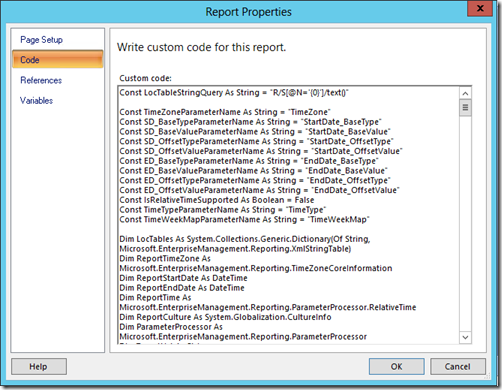Click the SD_OffsetValueParameterName constant line
502x390 pixels.
coord(261,151)
